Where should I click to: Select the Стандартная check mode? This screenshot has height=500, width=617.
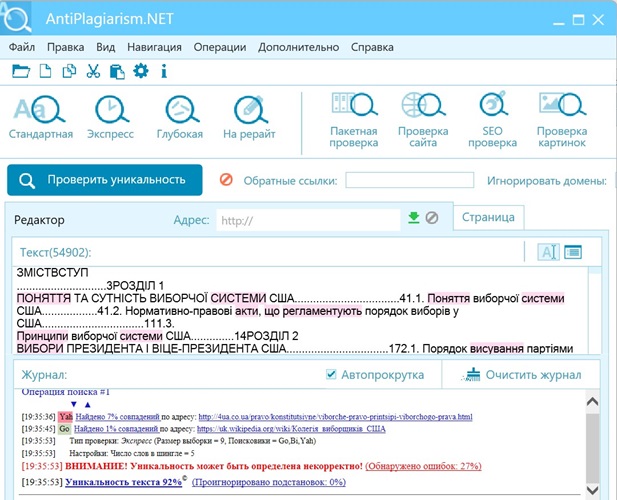click(41, 117)
